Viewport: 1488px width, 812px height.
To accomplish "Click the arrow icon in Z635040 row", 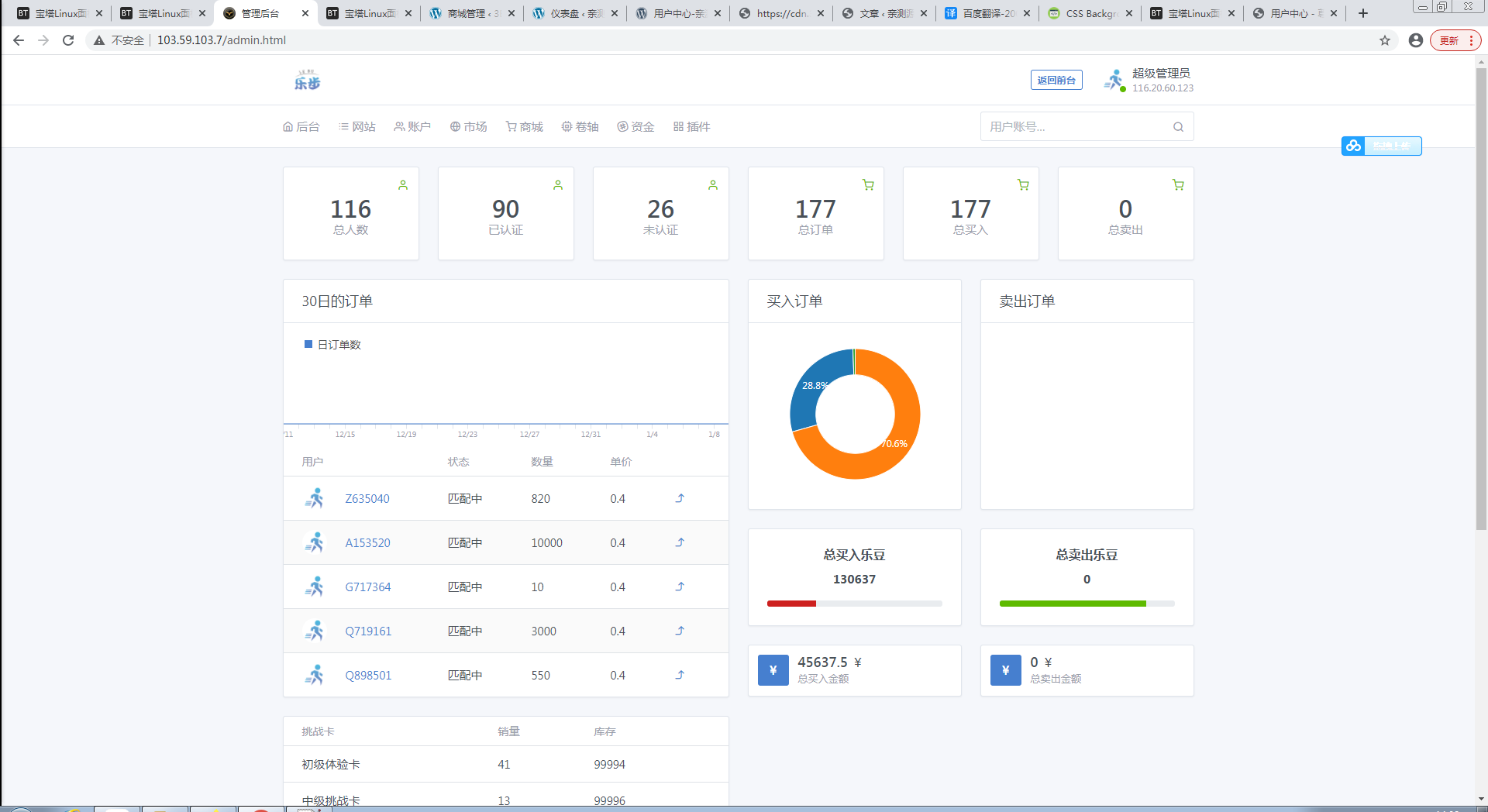I will point(680,498).
